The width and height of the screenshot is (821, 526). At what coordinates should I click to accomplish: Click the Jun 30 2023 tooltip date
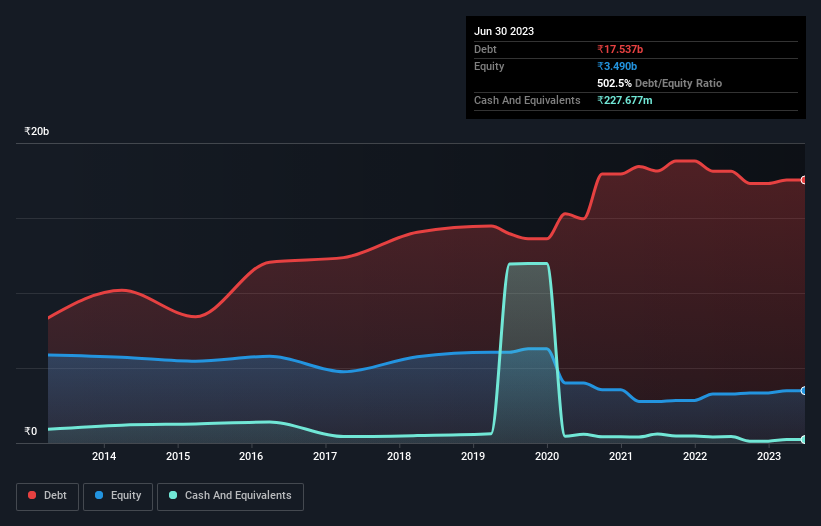click(x=504, y=31)
